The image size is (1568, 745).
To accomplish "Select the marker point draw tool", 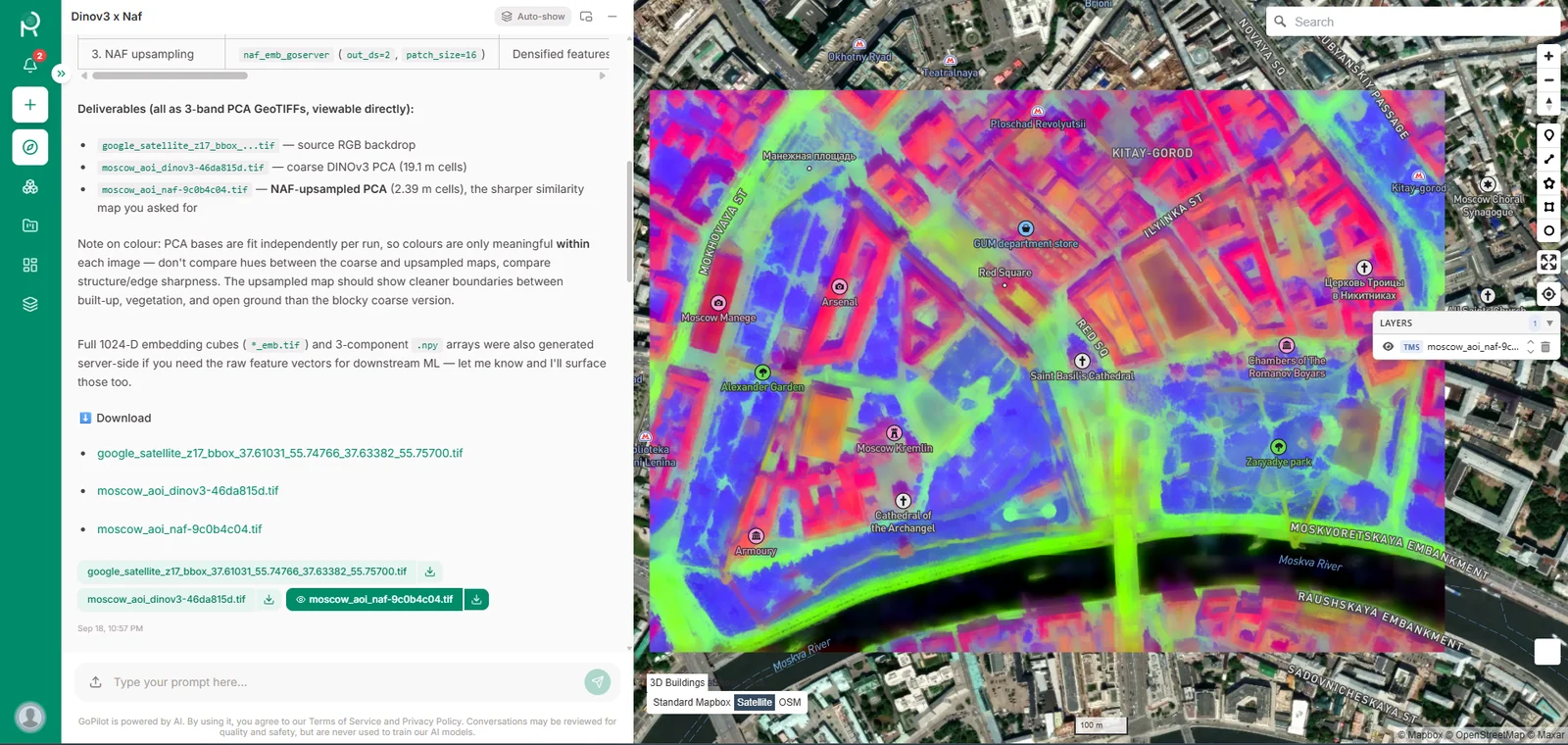I will [x=1548, y=135].
